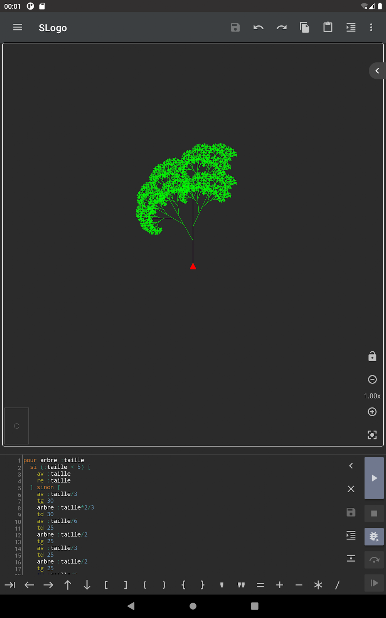386x618 pixels.
Task: Place cursor on line 're :taille'
Action: (54, 480)
